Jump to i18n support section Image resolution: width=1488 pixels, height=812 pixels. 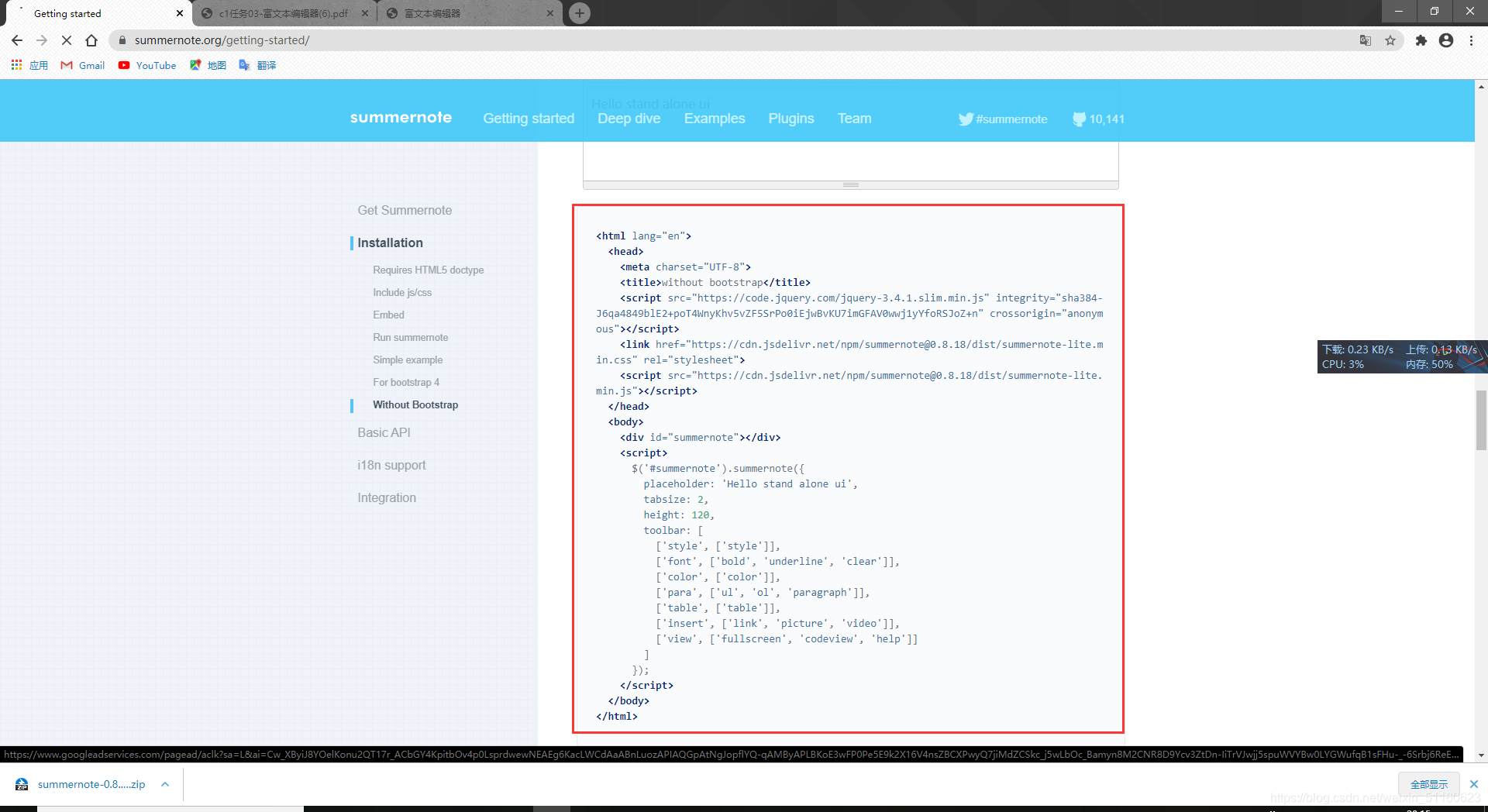pos(391,465)
